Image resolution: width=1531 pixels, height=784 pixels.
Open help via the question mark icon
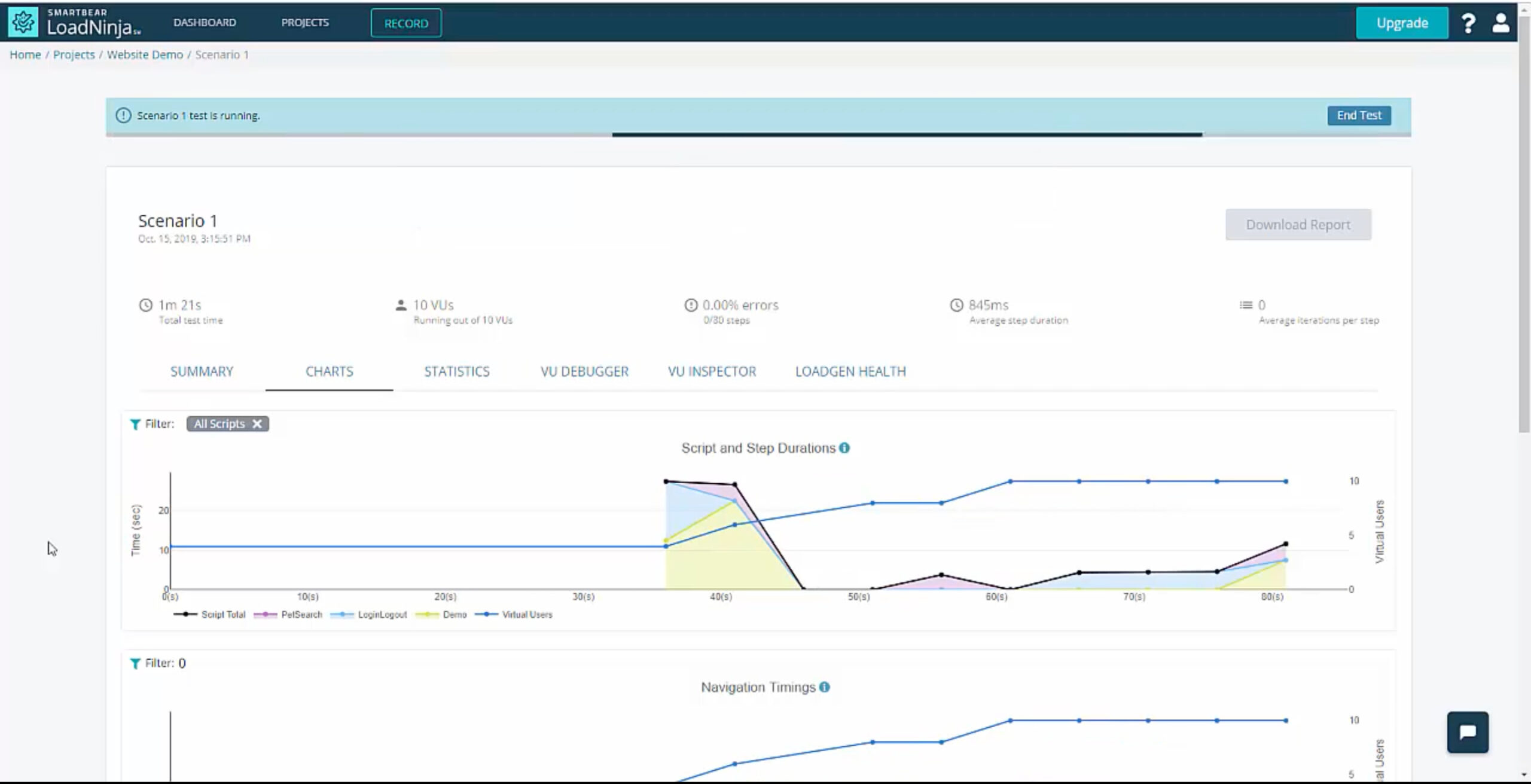point(1470,23)
